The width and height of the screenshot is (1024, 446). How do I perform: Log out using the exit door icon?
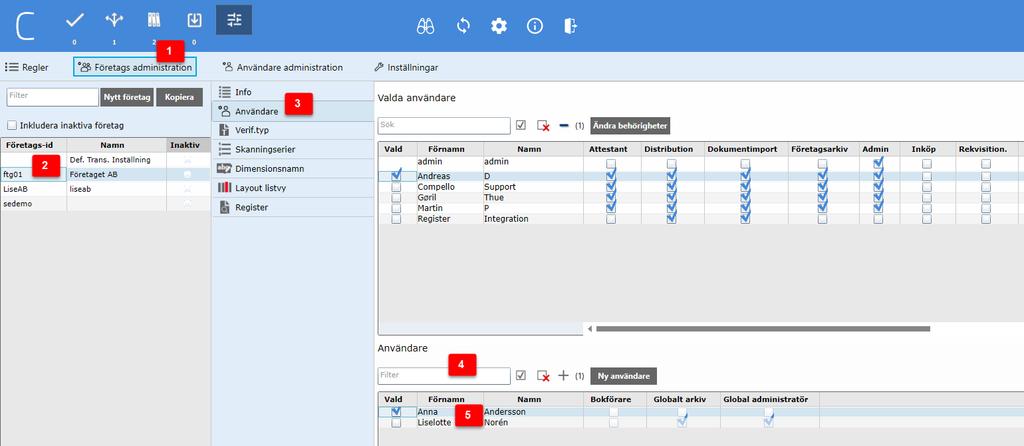[x=570, y=26]
